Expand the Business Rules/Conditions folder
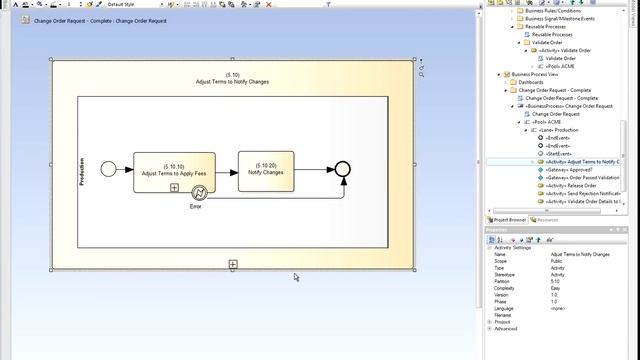 click(x=512, y=11)
